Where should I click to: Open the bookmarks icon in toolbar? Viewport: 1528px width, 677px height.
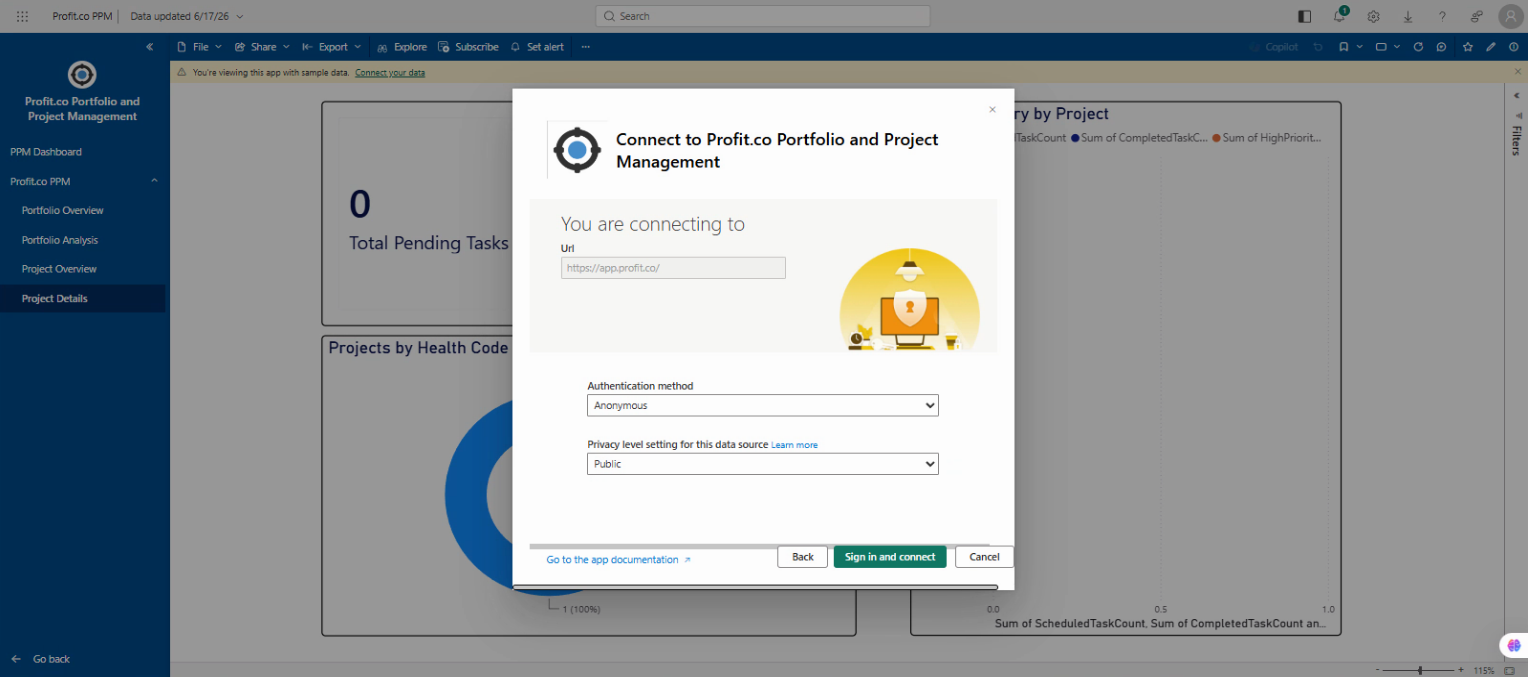pos(1344,47)
